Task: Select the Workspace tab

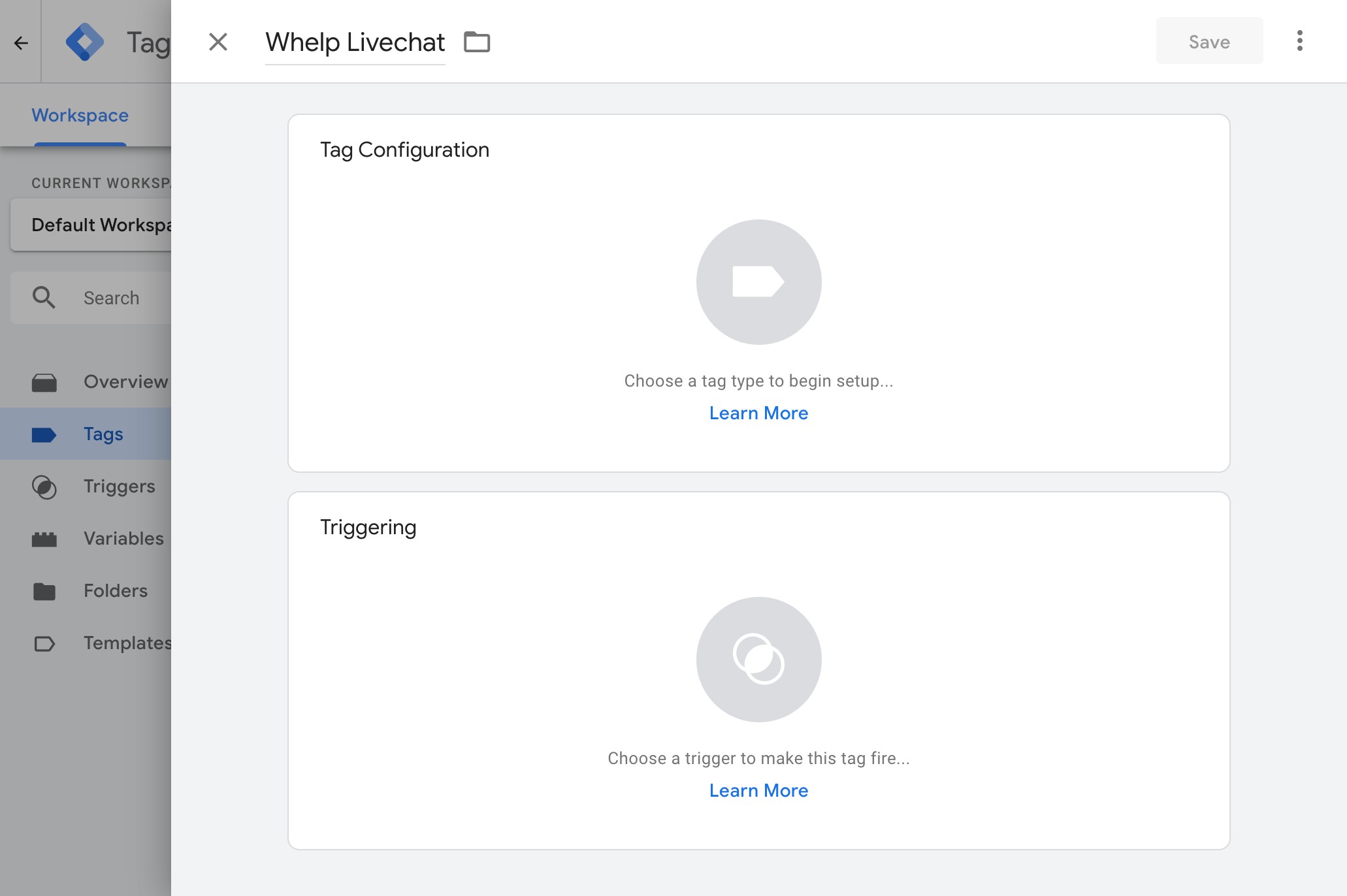Action: 80,116
